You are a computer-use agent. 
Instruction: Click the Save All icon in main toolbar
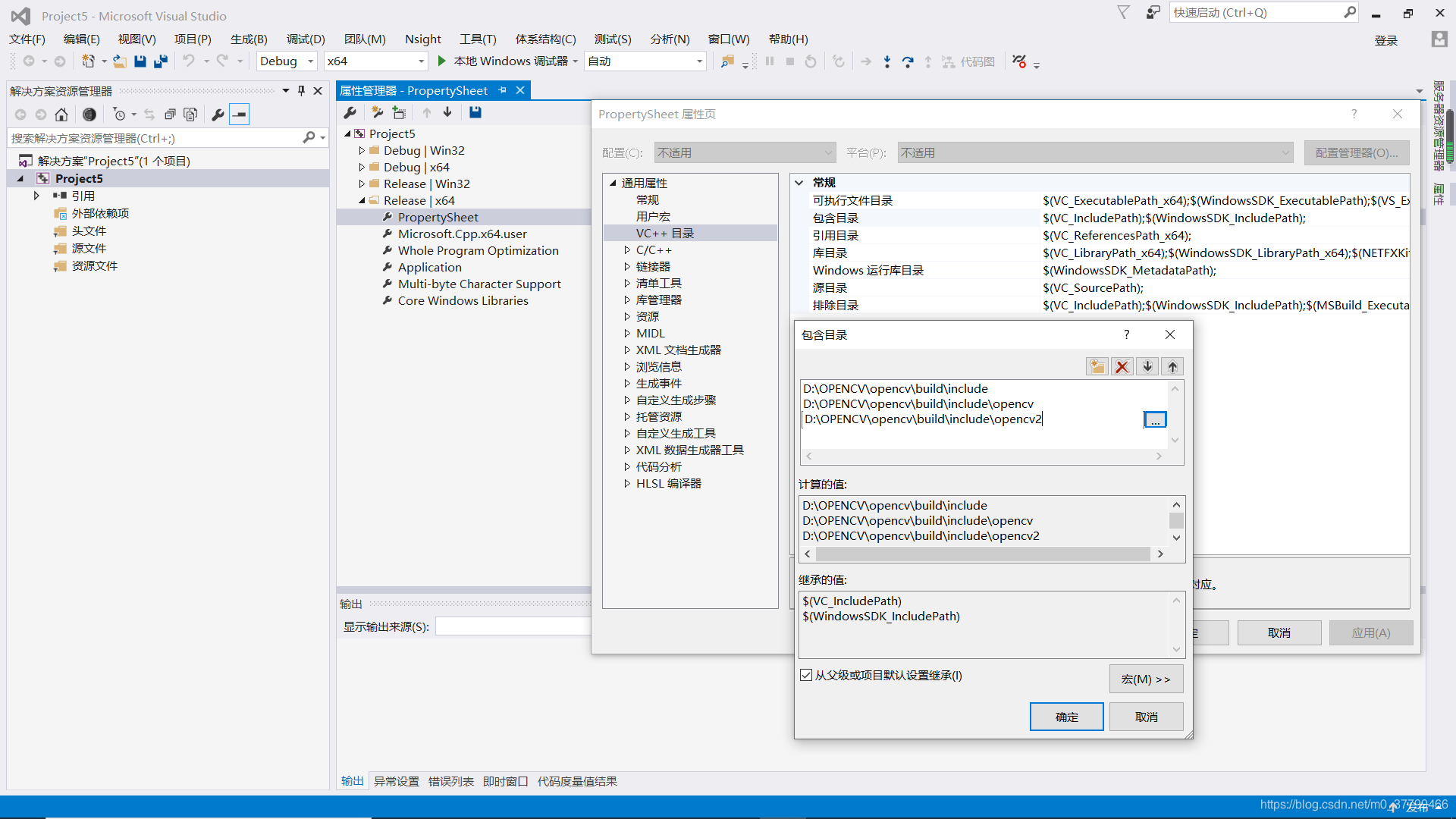pos(160,61)
